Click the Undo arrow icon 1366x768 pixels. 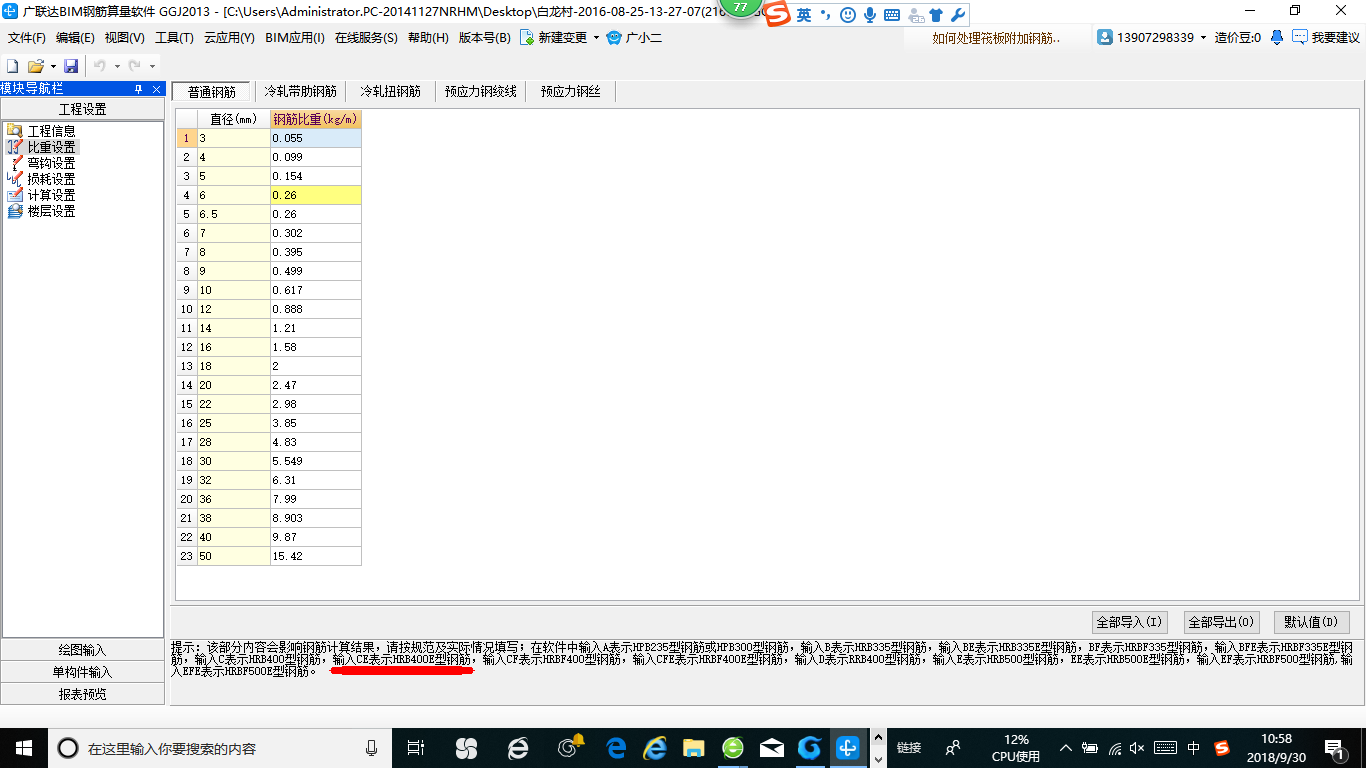[x=100, y=66]
